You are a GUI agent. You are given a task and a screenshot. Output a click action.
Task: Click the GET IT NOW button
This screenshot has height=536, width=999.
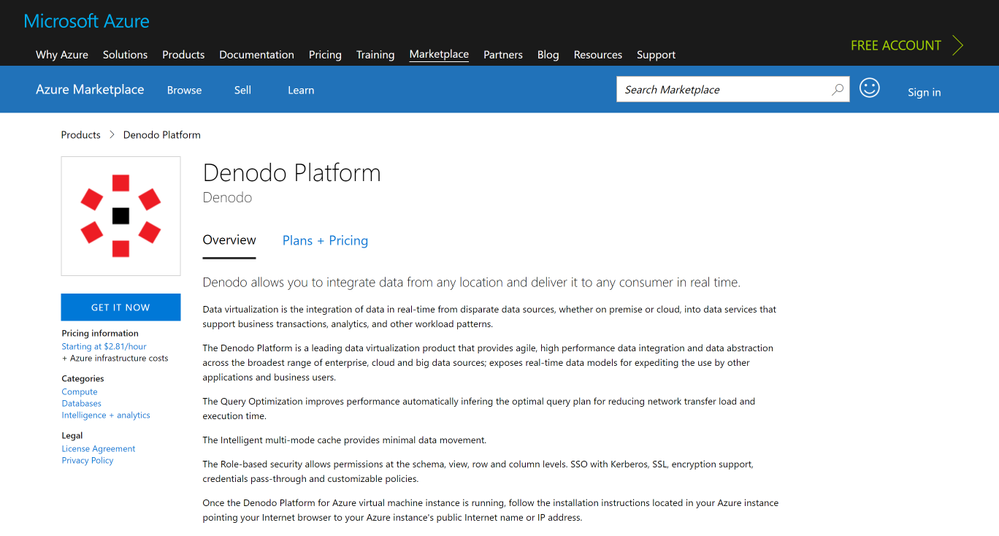(120, 307)
